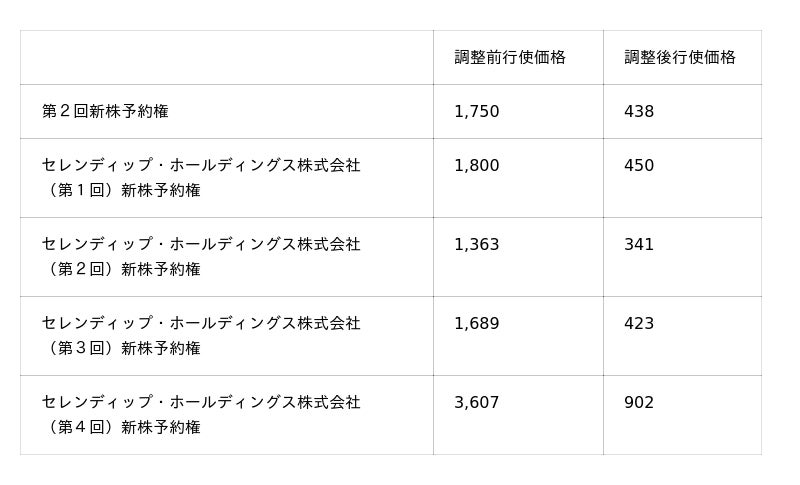Select the company name above （第４回）新株予約権
800x485 pixels.
(201, 403)
